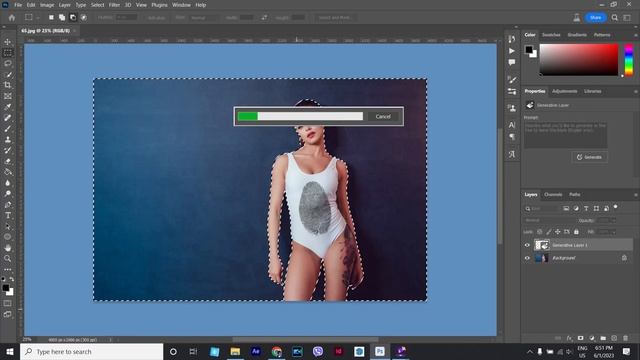Select the Lasso tool
Screen dimensions: 640x360
8,63
